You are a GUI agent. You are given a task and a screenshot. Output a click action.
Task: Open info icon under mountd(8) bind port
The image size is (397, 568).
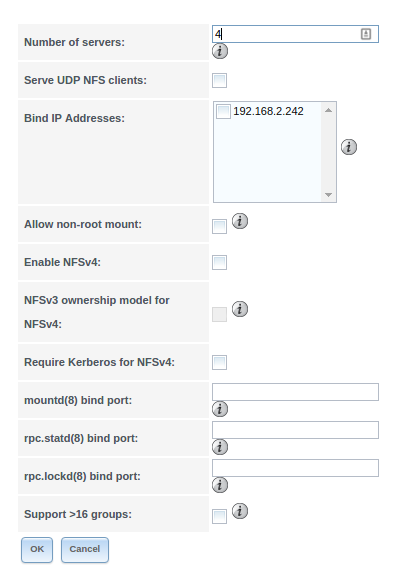(220, 409)
